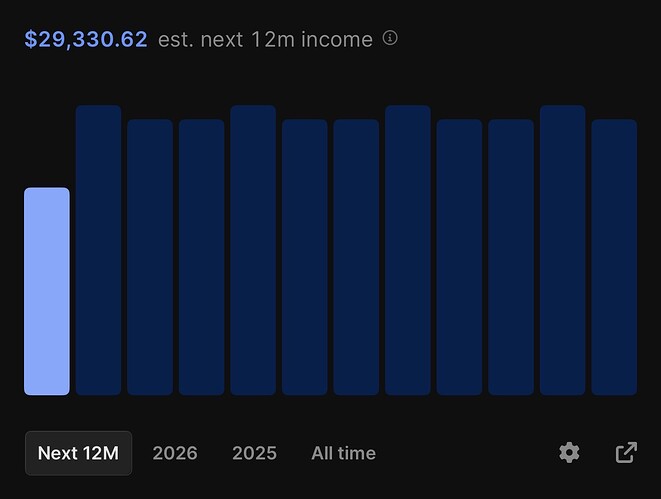The height and width of the screenshot is (499, 661).
Task: Click the second month bar in chart
Action: [98, 250]
